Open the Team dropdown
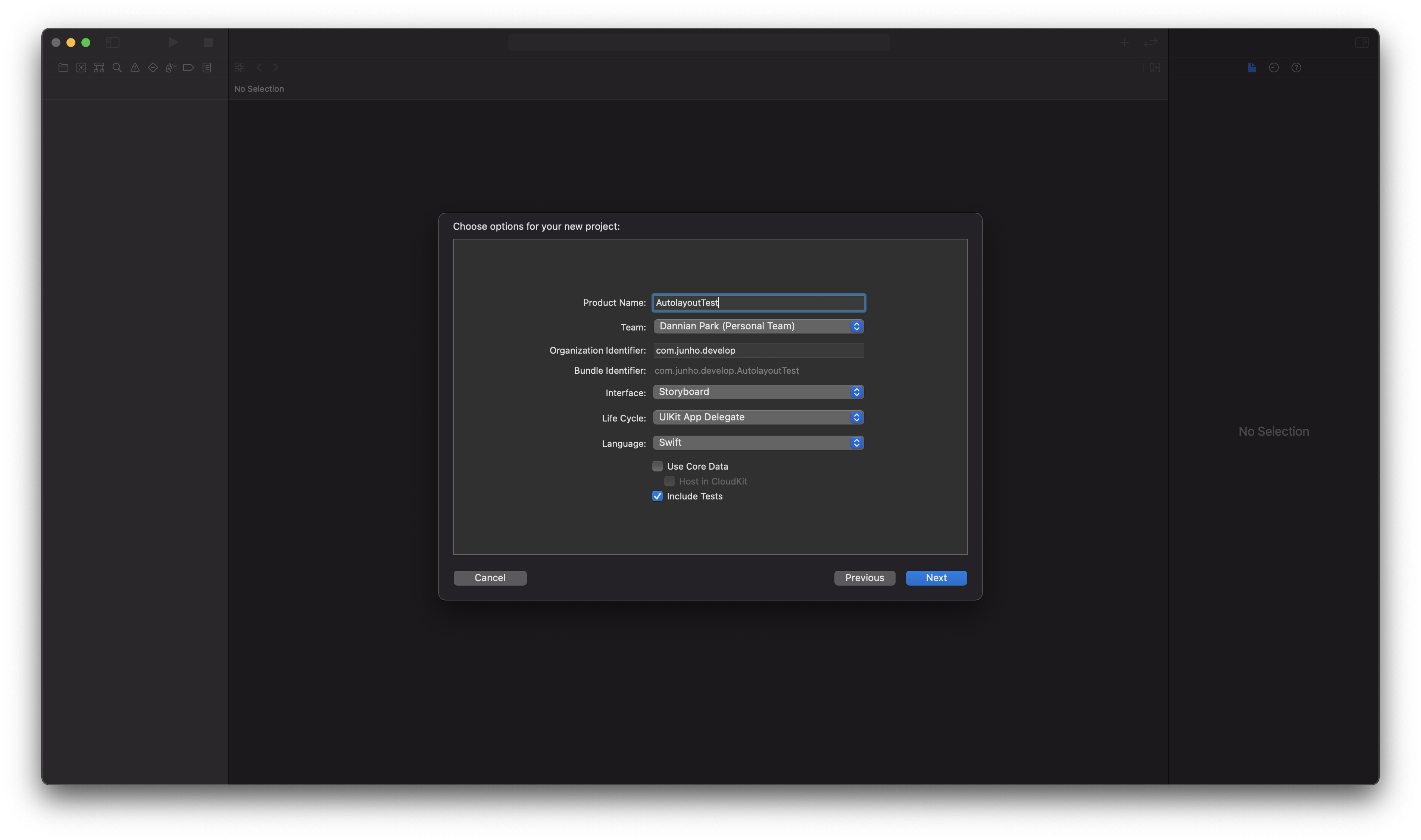 click(758, 326)
